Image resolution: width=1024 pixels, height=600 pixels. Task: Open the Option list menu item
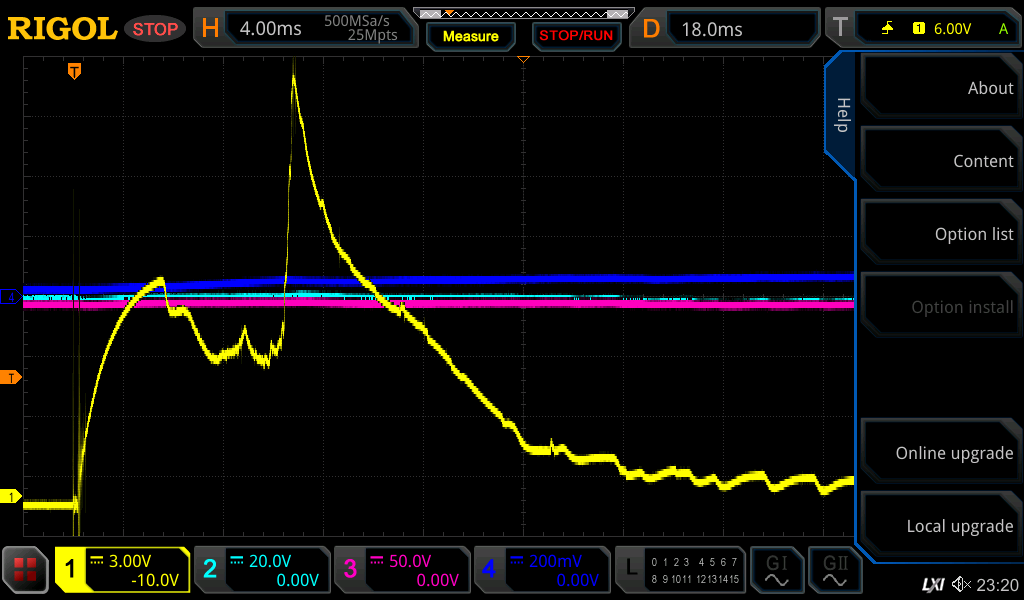[x=939, y=234]
